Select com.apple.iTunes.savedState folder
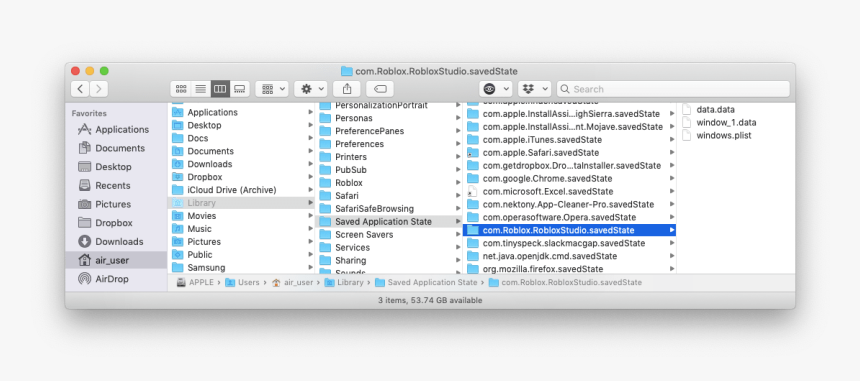This screenshot has height=381, width=860. pos(569,140)
